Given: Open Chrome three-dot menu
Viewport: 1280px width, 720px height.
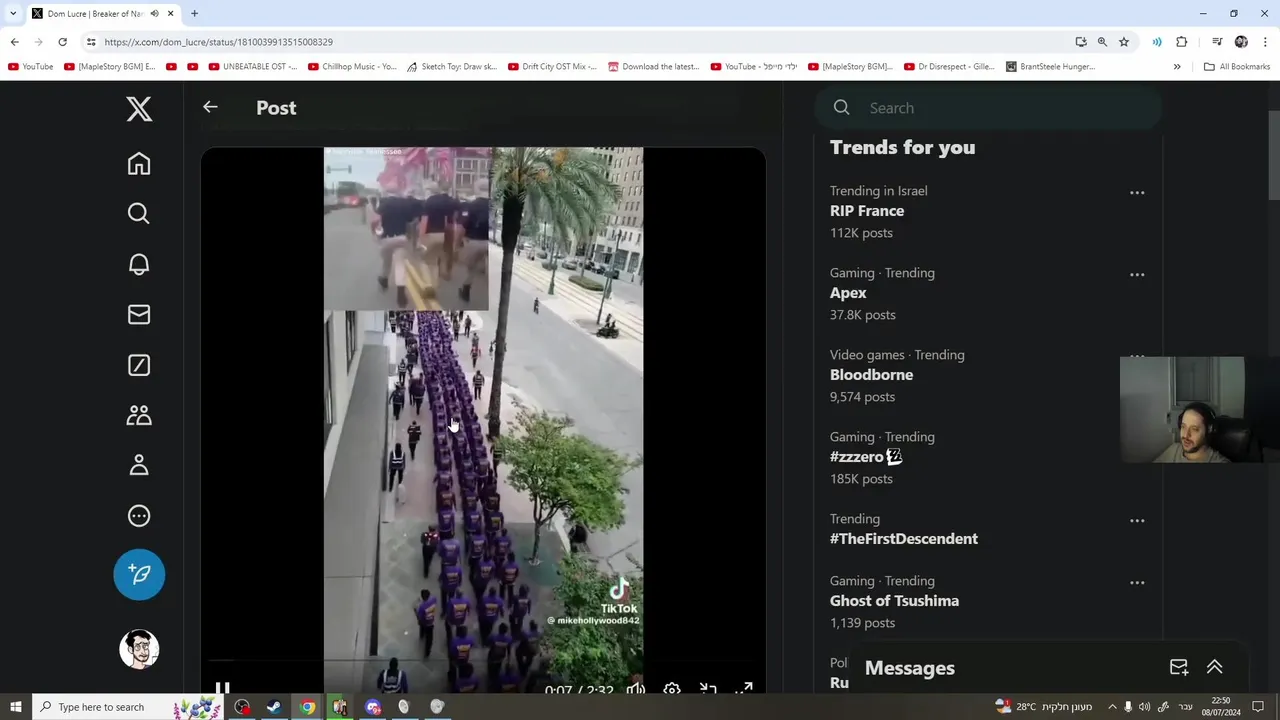Looking at the screenshot, I should [x=1265, y=42].
